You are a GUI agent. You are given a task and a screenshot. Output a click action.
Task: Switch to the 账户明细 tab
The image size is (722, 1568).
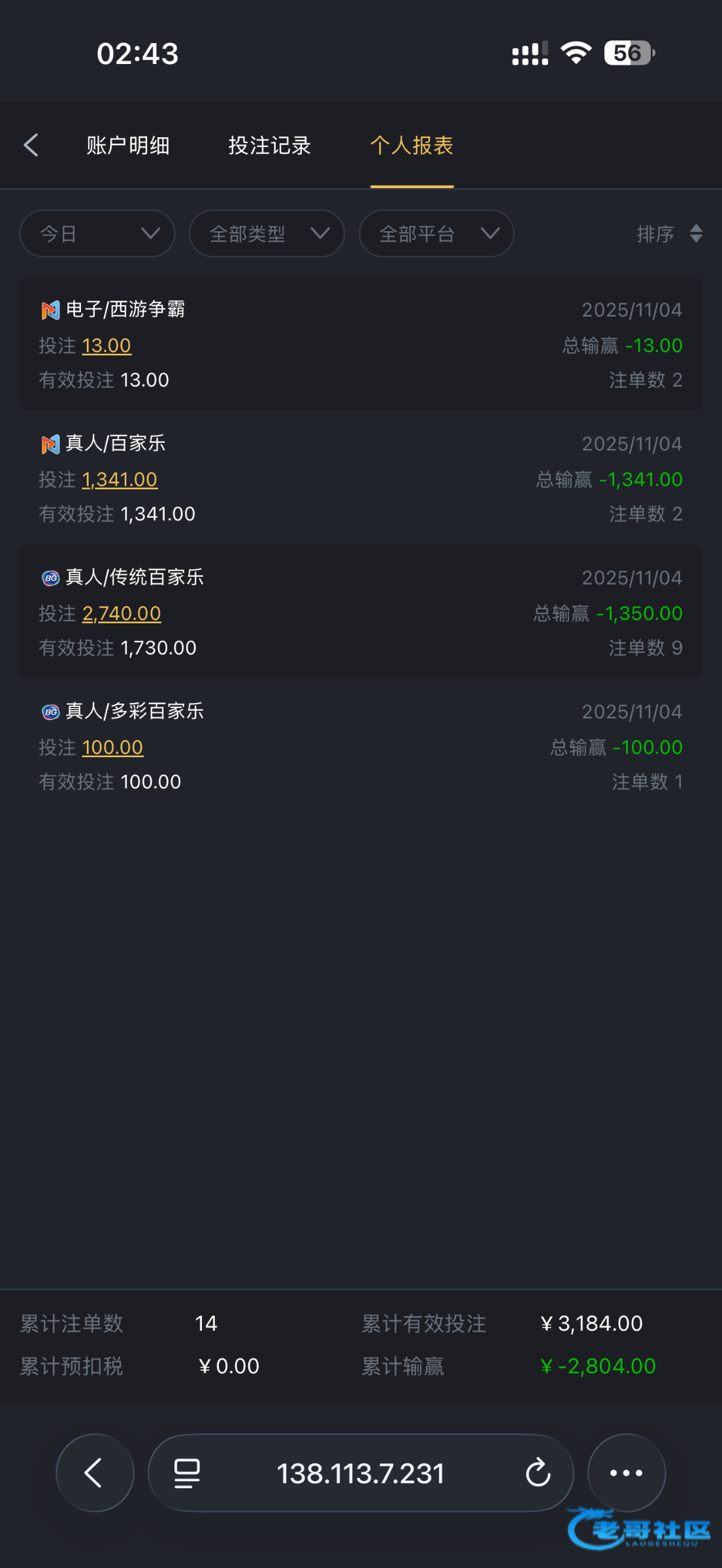(x=128, y=145)
